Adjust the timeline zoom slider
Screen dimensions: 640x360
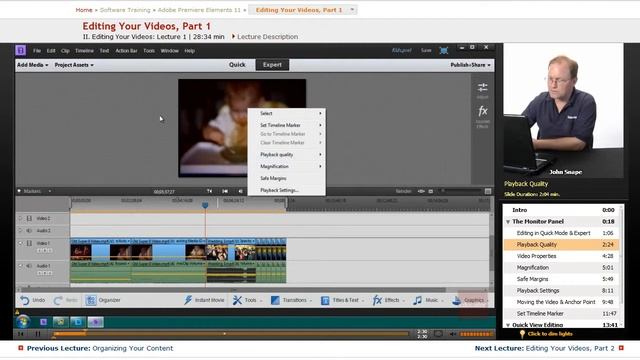[x=461, y=191]
